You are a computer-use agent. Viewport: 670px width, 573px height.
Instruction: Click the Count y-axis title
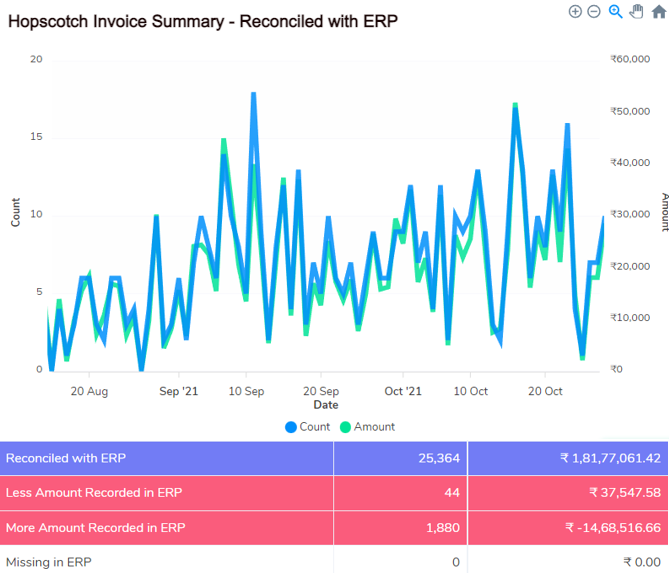pyautogui.click(x=16, y=212)
